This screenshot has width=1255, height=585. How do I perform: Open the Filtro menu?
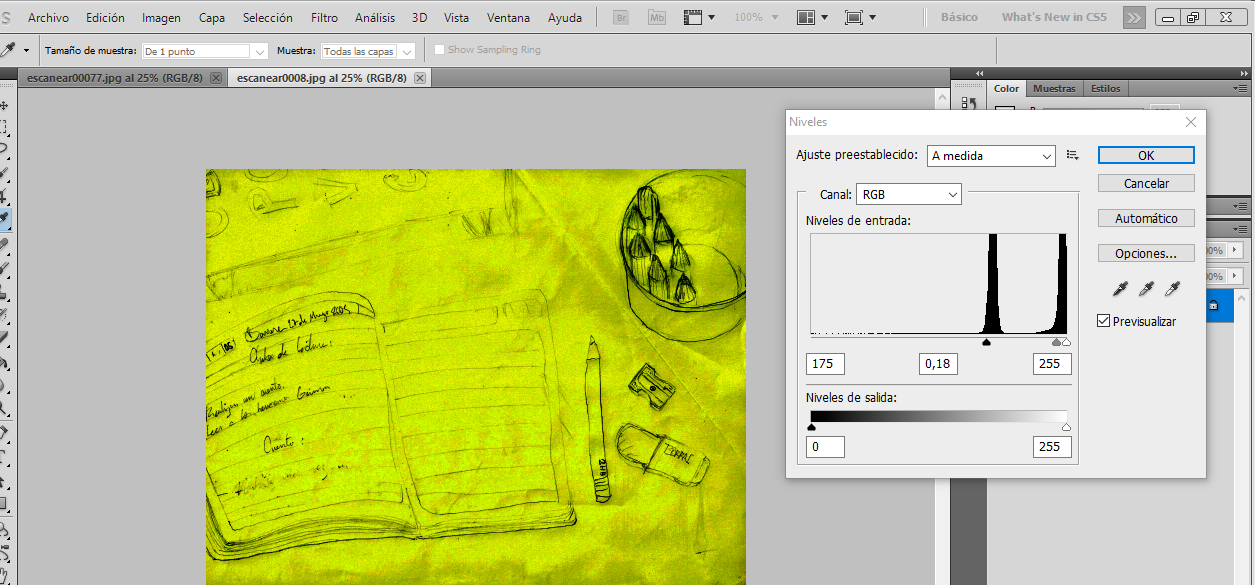click(x=324, y=18)
